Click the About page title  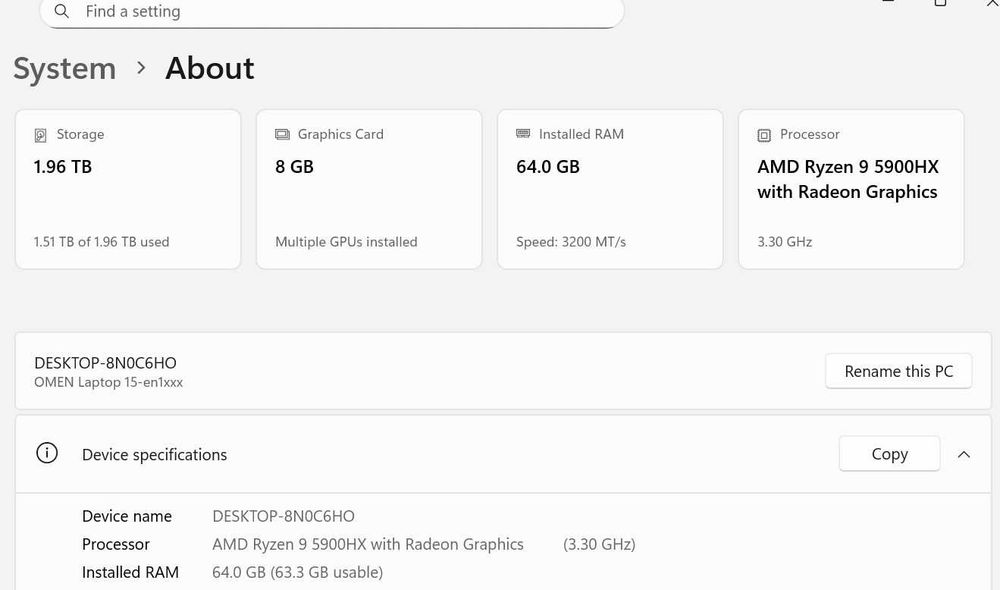pyautogui.click(x=209, y=68)
